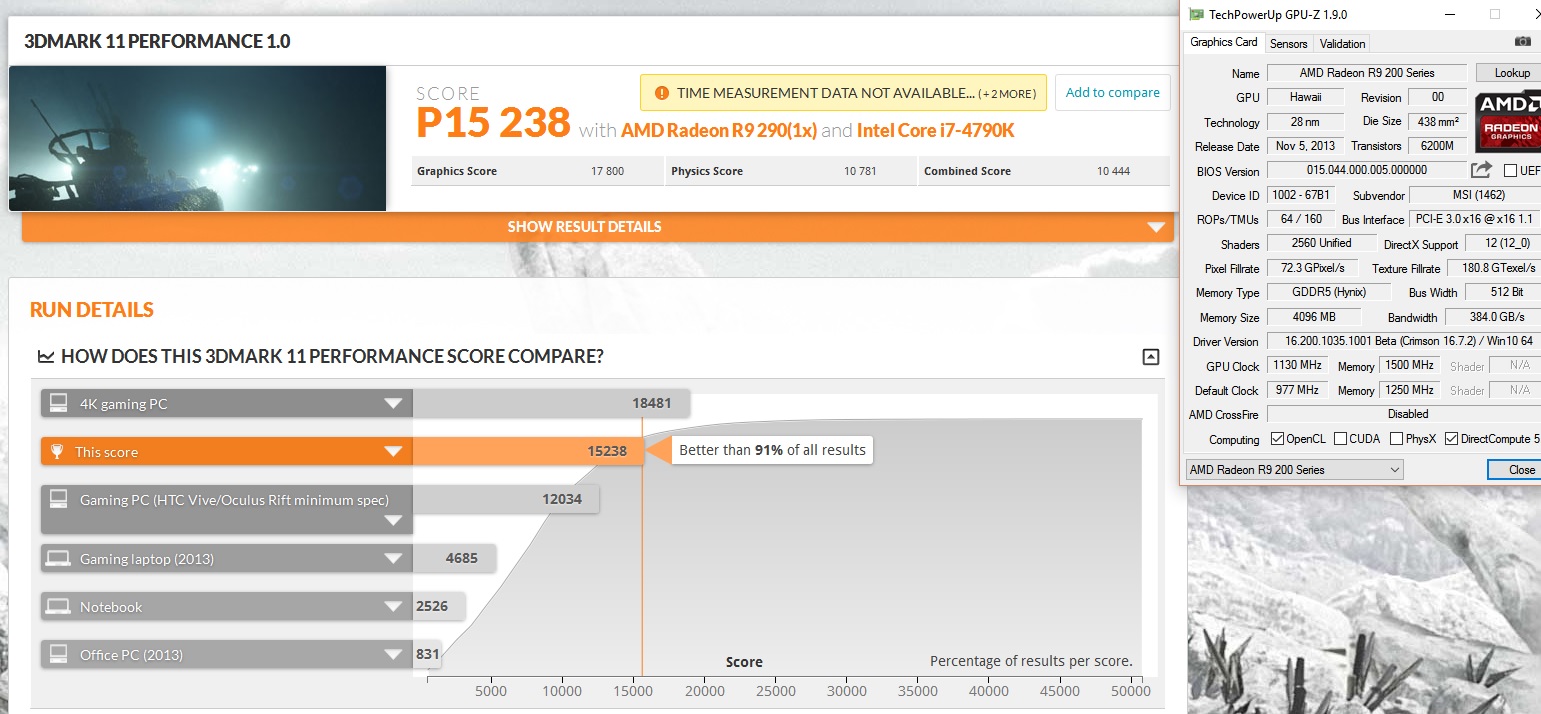Click the monitor icon in the Office PC (2013) row
Viewport: 1541px width, 714px height.
tap(59, 654)
